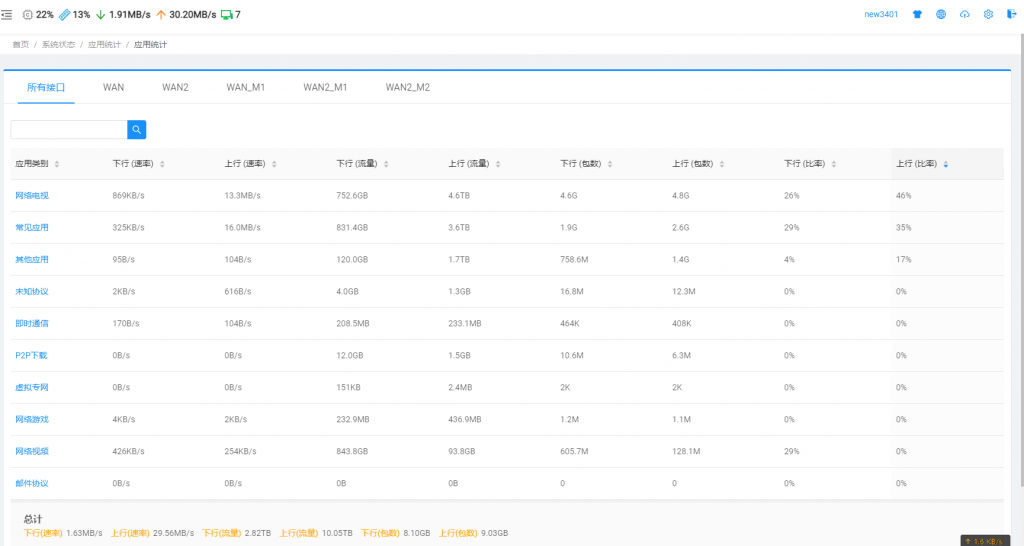Click the 232.9MB download traffic cell

(x=353, y=420)
